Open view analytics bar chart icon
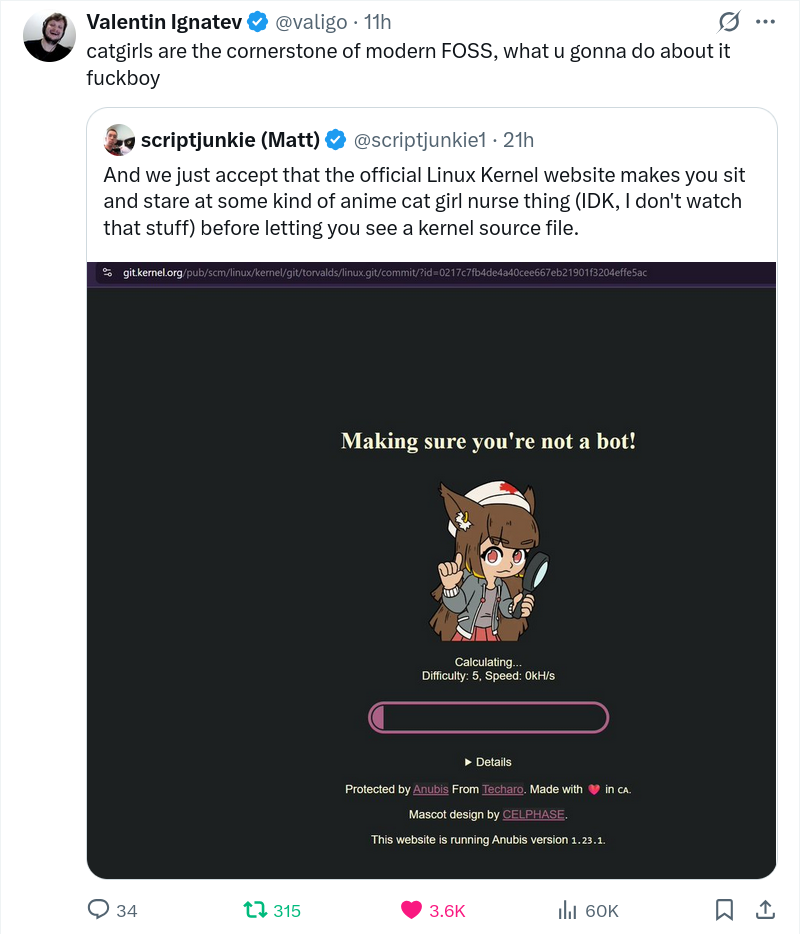808x934 pixels. pos(568,910)
